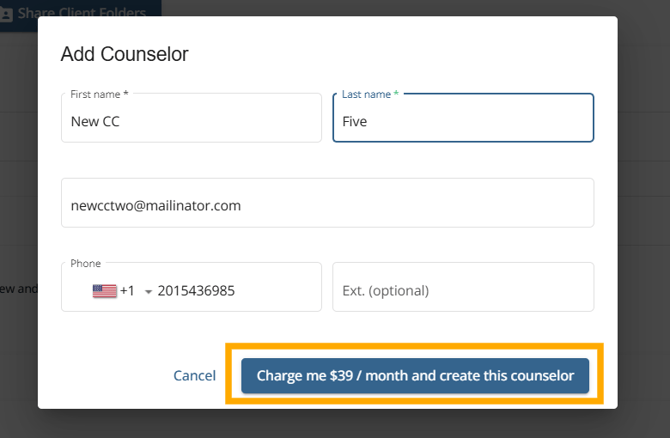
Task: Click the green asterisk beside Last name
Action: [396, 93]
